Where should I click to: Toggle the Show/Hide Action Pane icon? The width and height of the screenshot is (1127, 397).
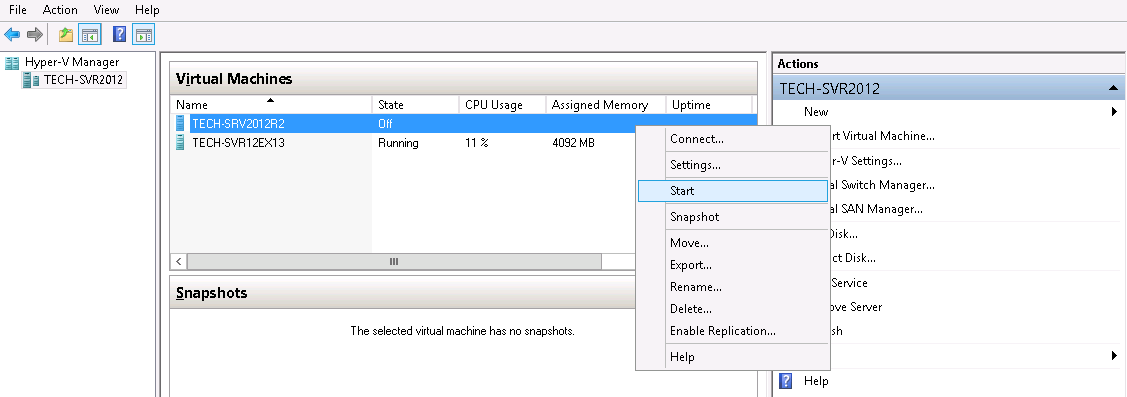tap(144, 35)
